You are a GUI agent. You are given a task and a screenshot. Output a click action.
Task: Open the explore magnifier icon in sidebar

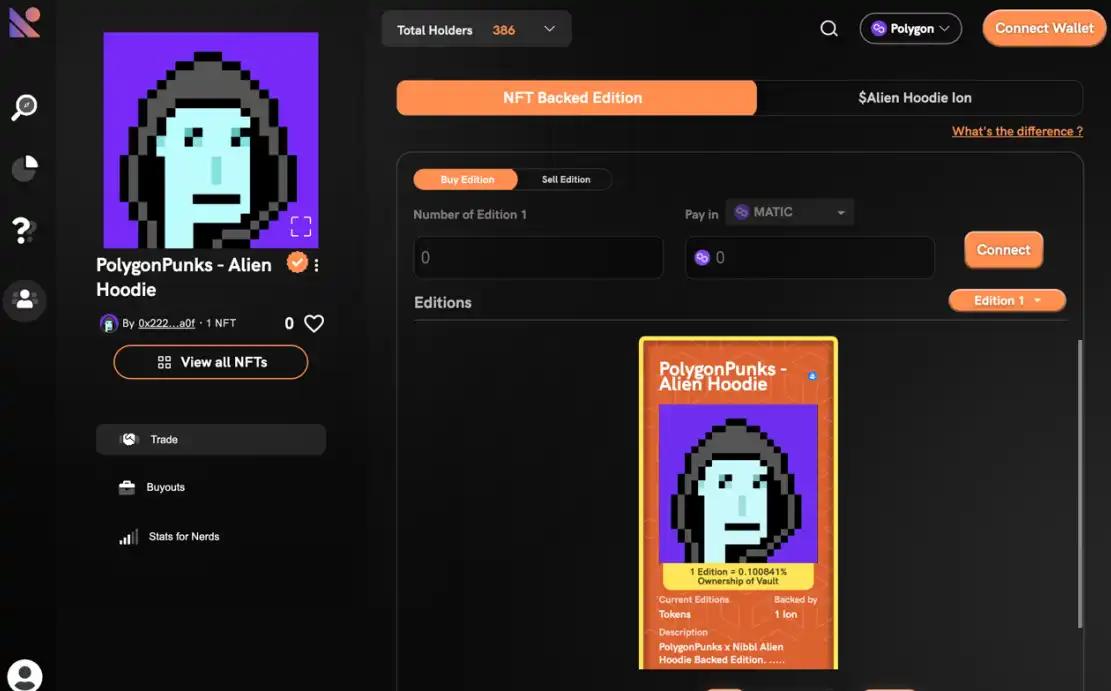pyautogui.click(x=24, y=107)
